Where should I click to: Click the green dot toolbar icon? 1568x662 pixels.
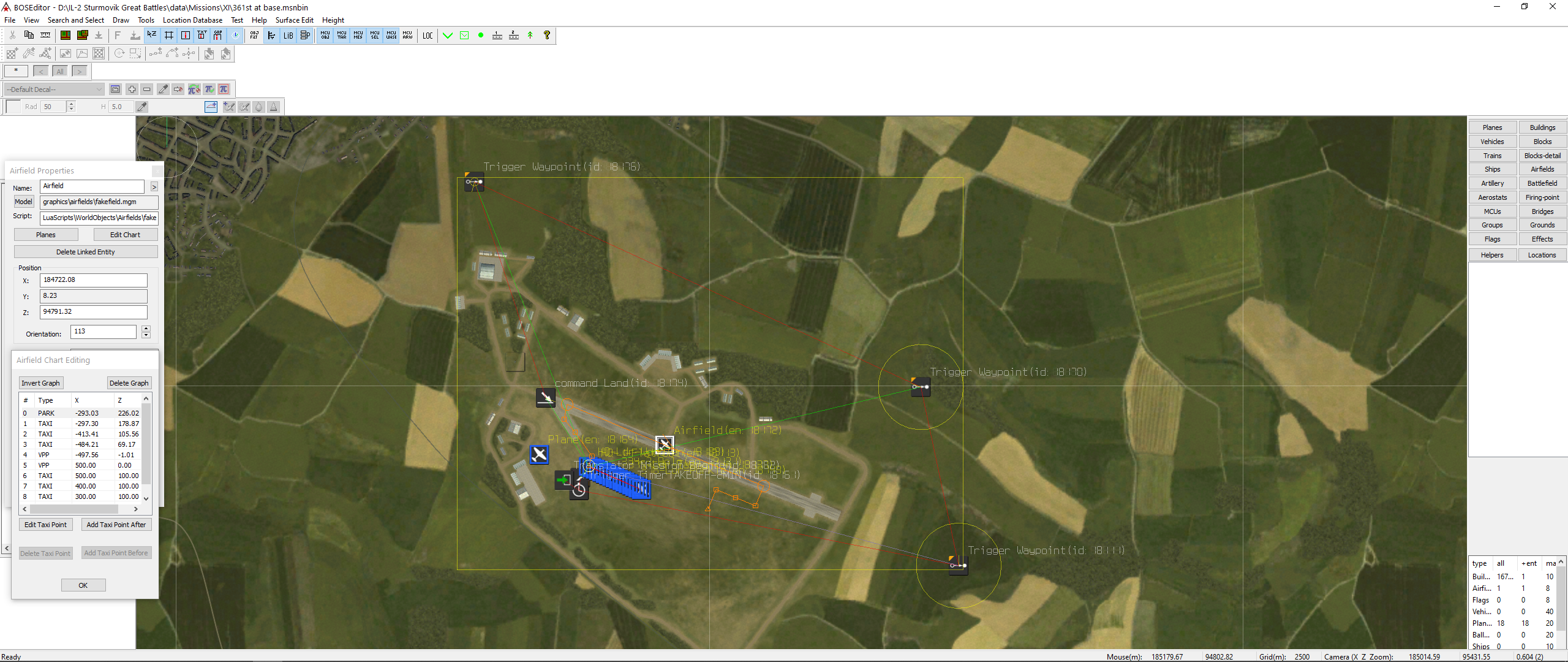481,36
